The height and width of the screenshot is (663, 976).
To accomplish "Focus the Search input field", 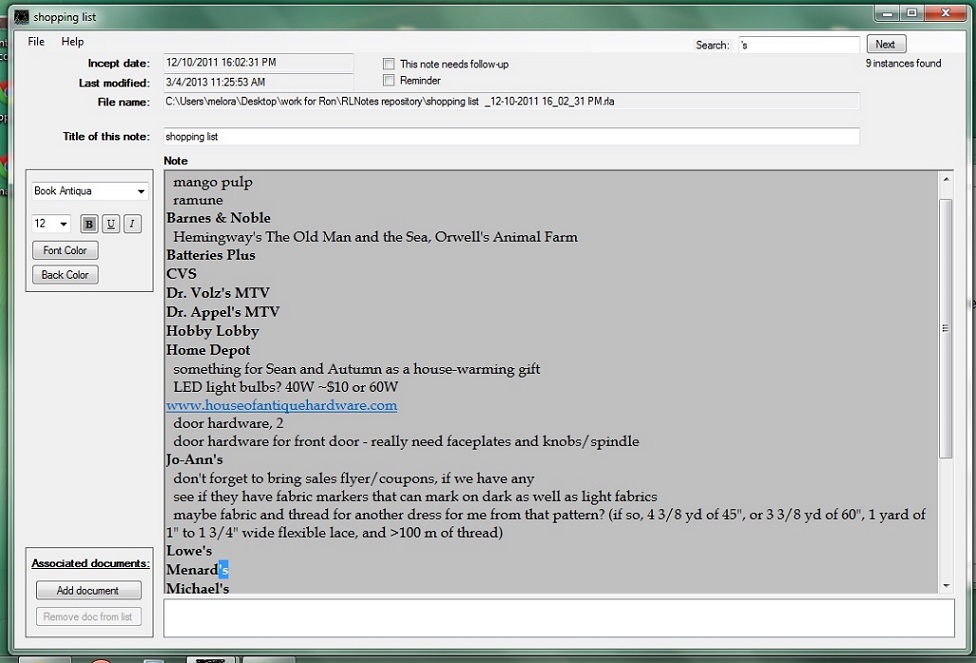I will click(799, 45).
